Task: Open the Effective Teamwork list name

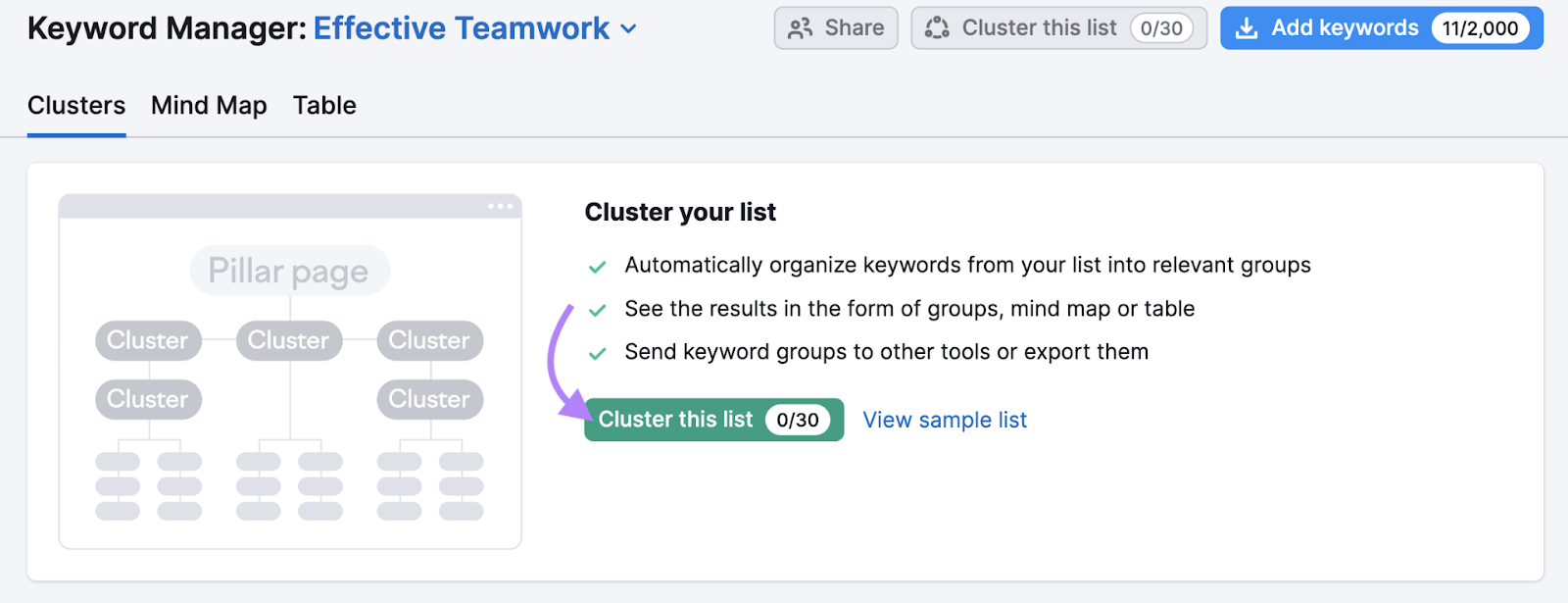Action: (461, 28)
